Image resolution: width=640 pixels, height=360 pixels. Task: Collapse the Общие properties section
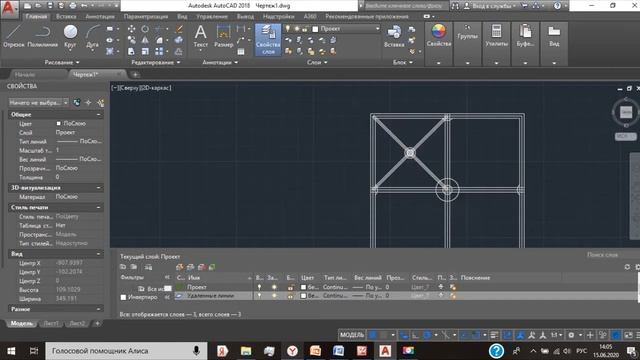[98, 115]
